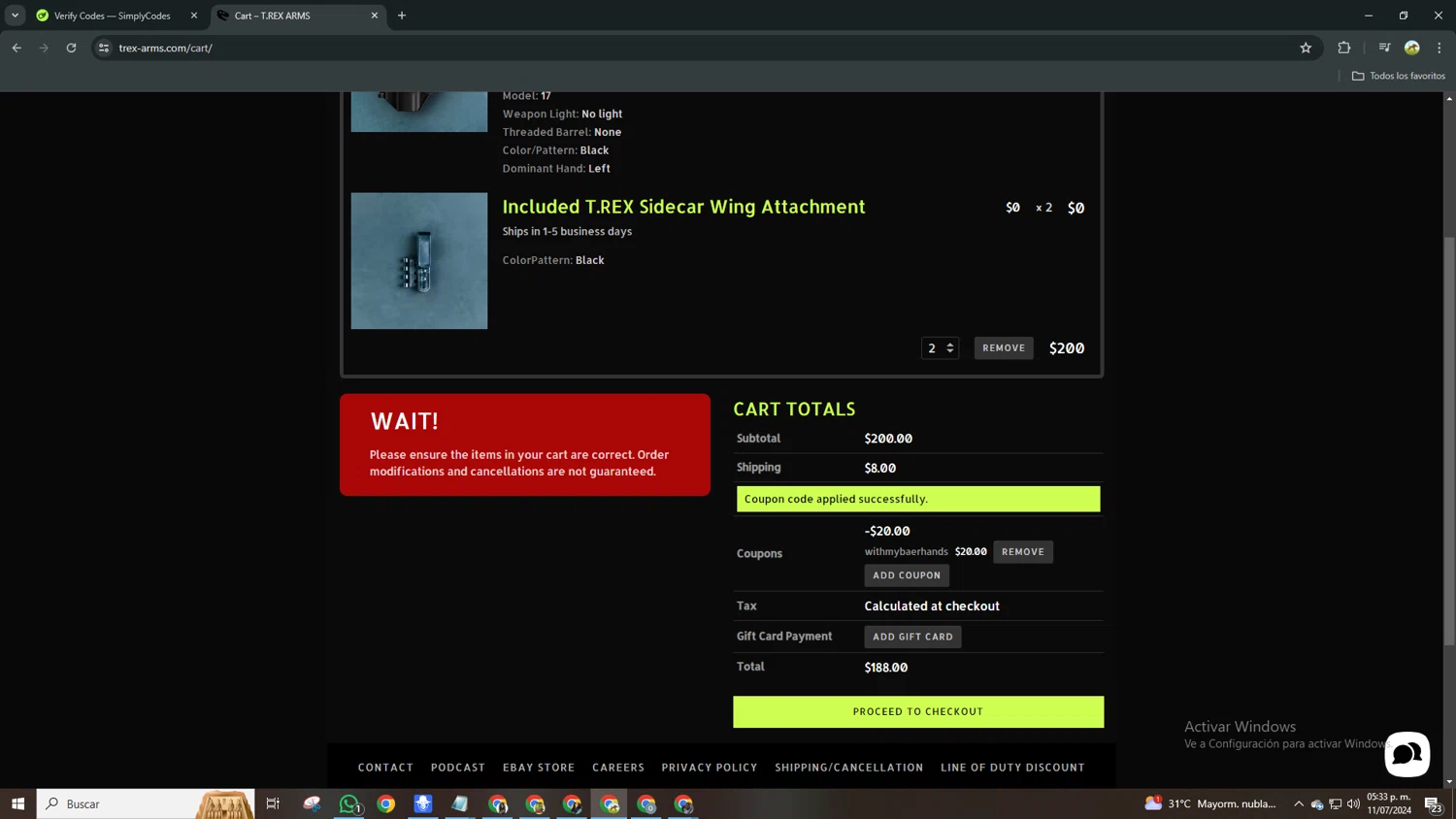The width and height of the screenshot is (1456, 819).
Task: Open the taskbar clock and date
Action: click(1389, 803)
